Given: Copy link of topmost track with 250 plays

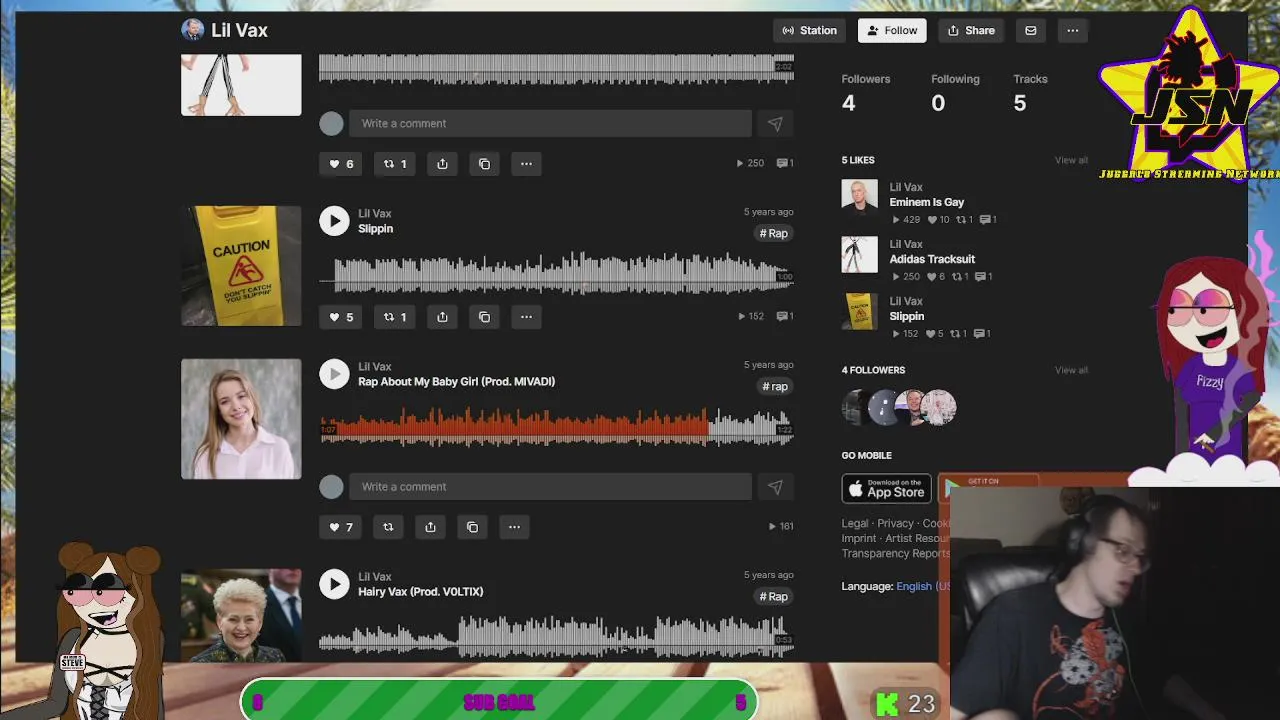Looking at the screenshot, I should (x=484, y=164).
